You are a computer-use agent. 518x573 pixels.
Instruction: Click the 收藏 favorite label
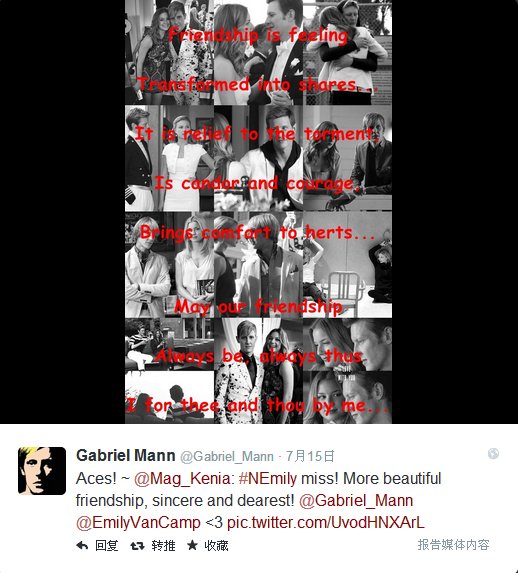[216, 546]
